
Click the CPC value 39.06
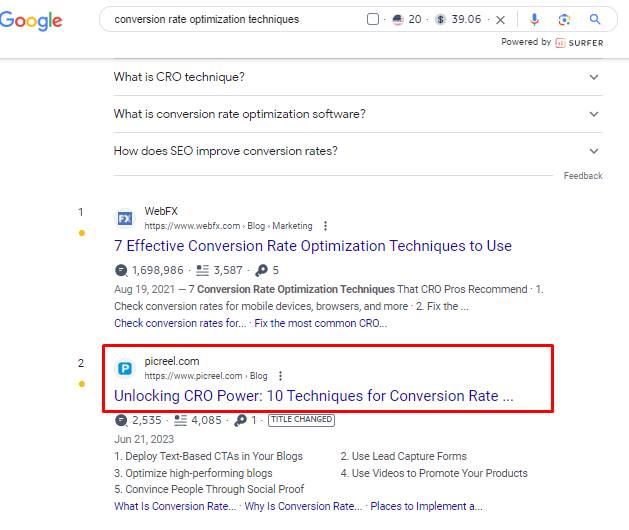pos(466,19)
